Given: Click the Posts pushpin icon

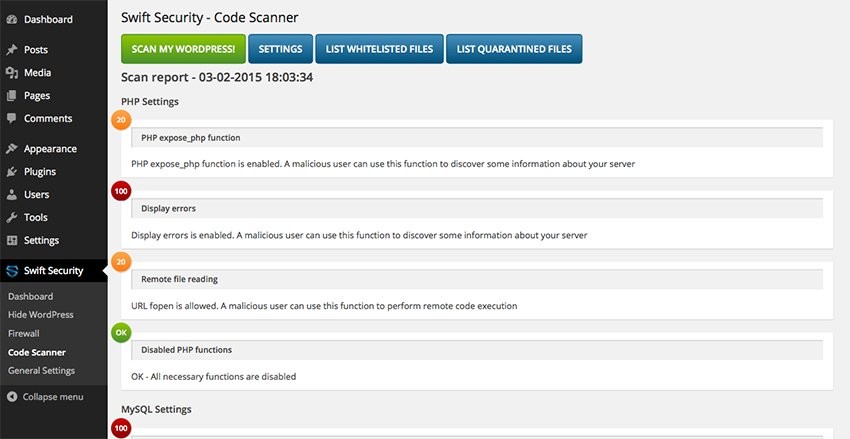Looking at the screenshot, I should tap(11, 50).
